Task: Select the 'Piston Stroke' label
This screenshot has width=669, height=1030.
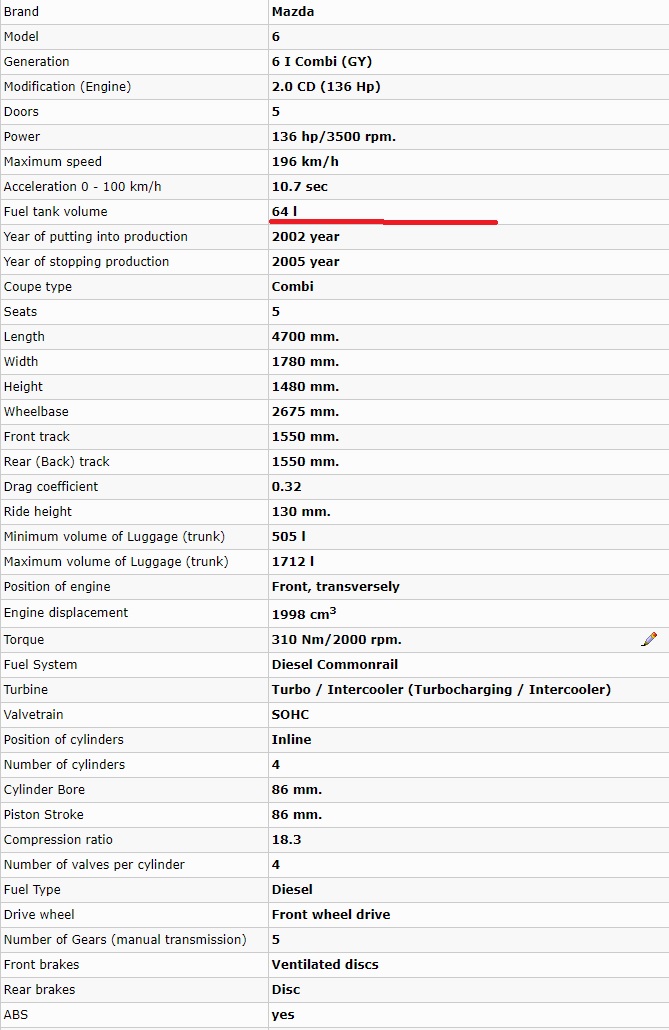Action: tap(43, 815)
